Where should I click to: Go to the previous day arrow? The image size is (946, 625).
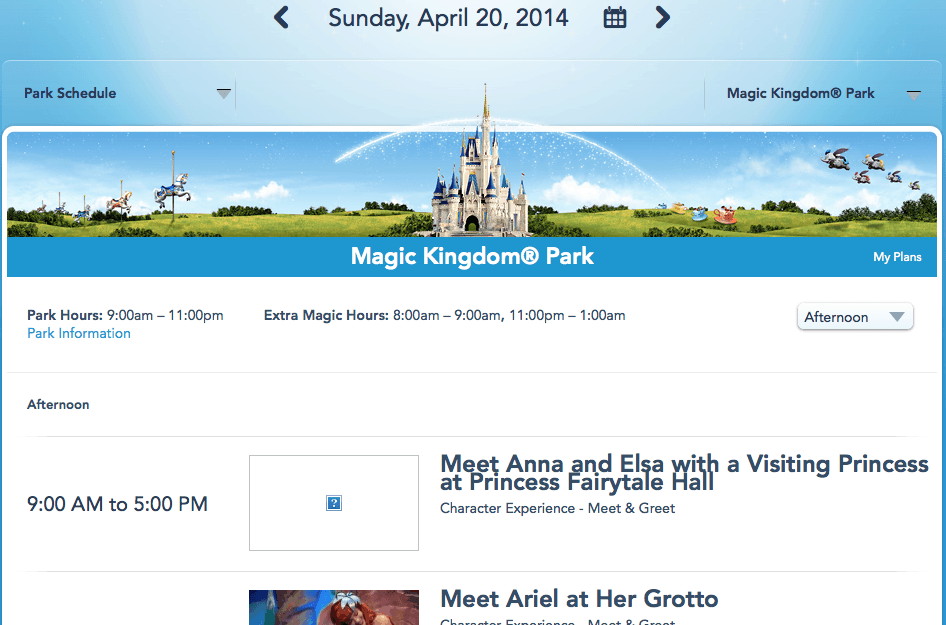tap(281, 17)
